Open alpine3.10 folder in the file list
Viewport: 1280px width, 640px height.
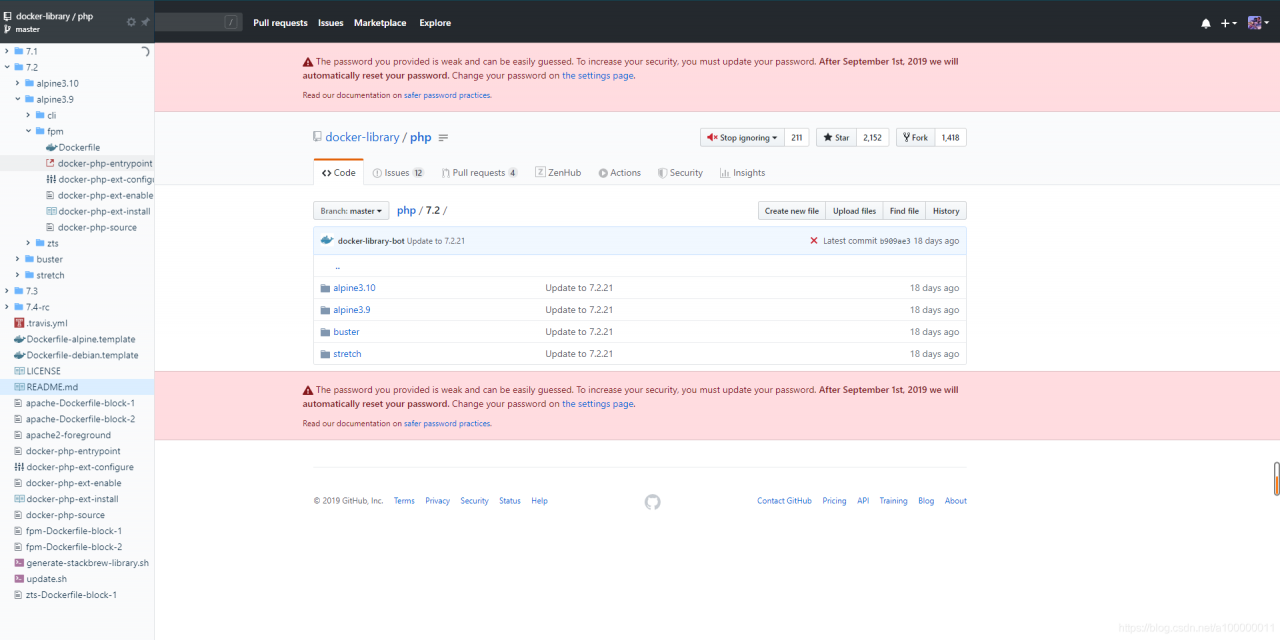click(354, 288)
